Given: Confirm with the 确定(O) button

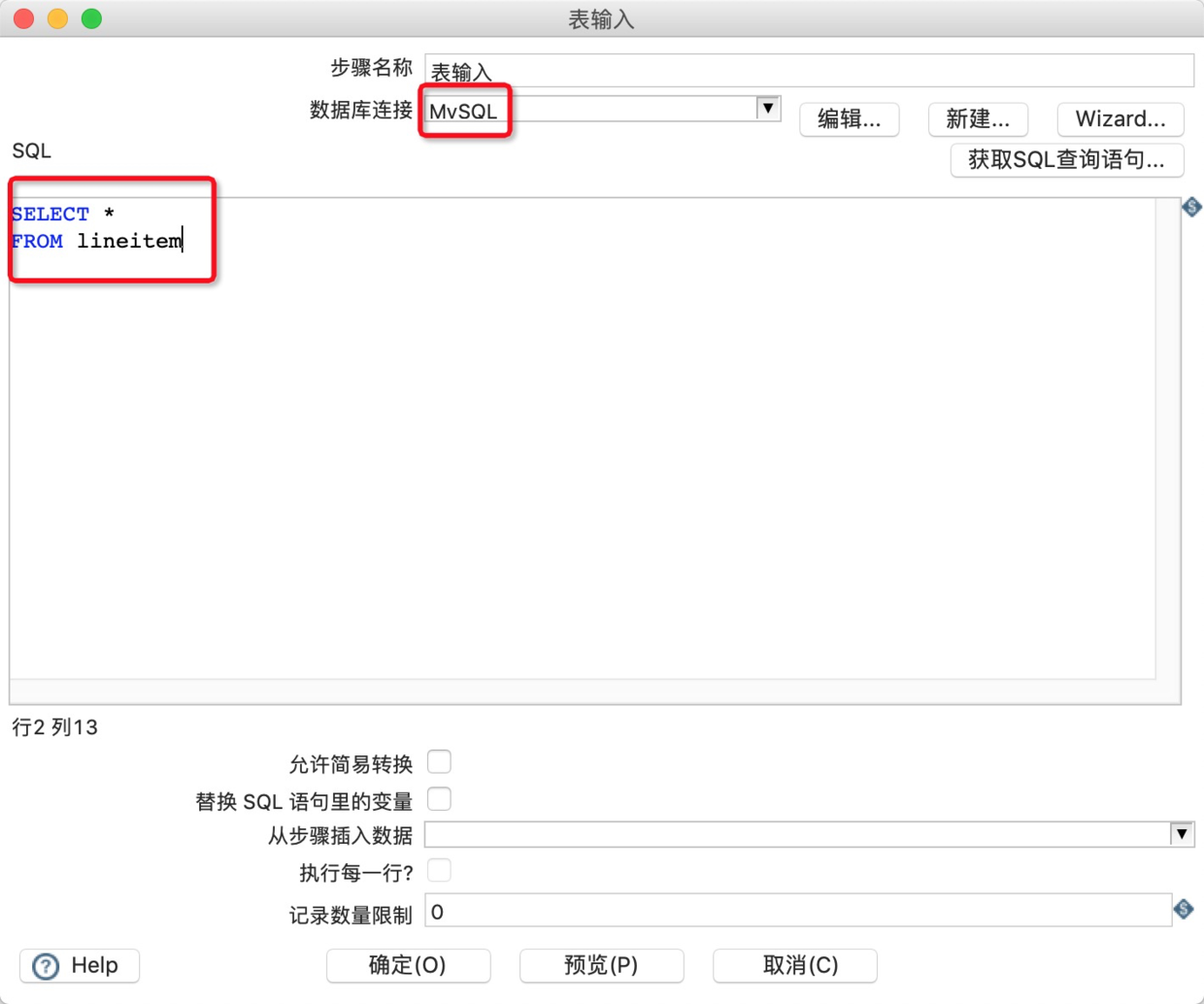Looking at the screenshot, I should [x=408, y=965].
